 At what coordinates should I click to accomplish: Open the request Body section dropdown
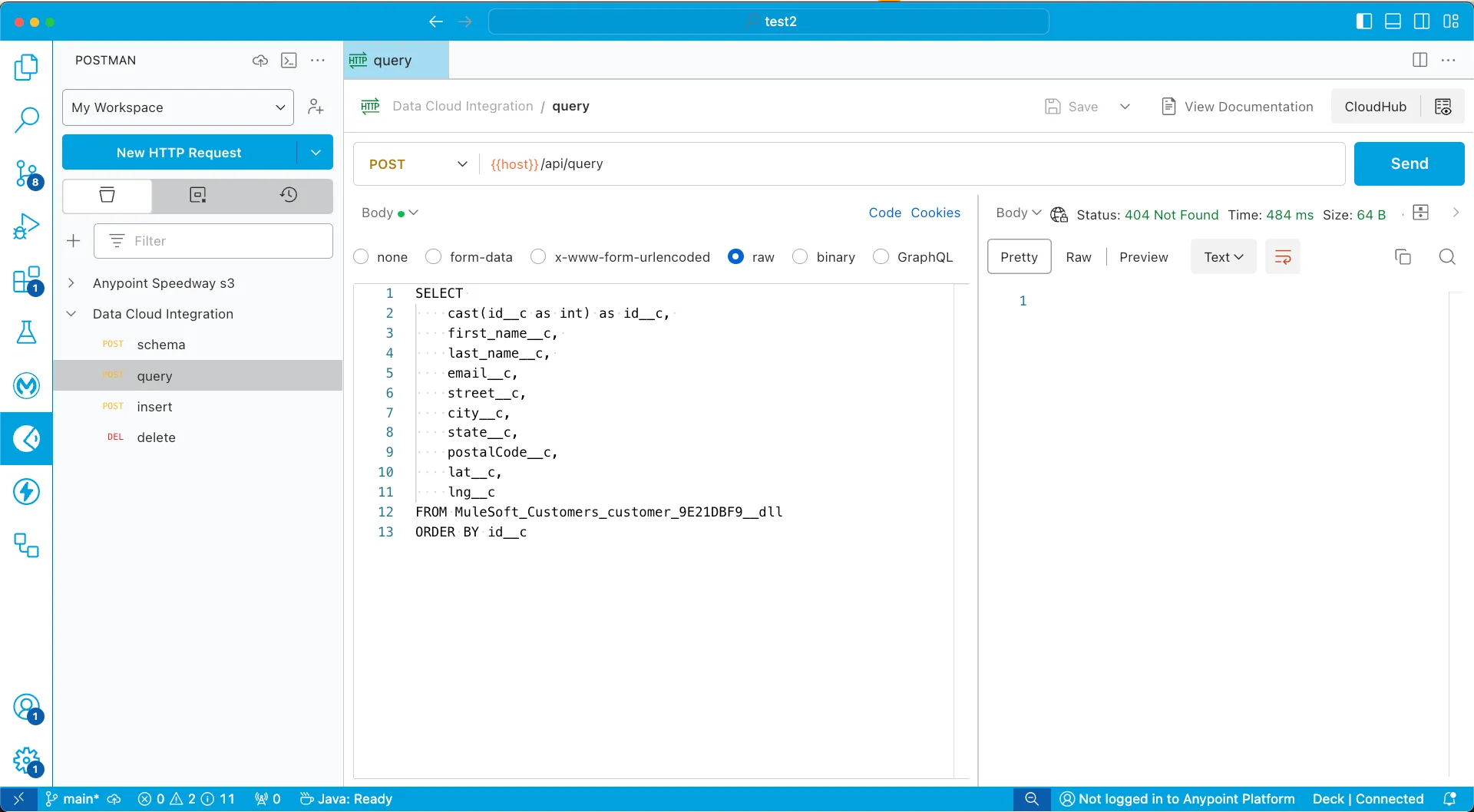pos(390,213)
